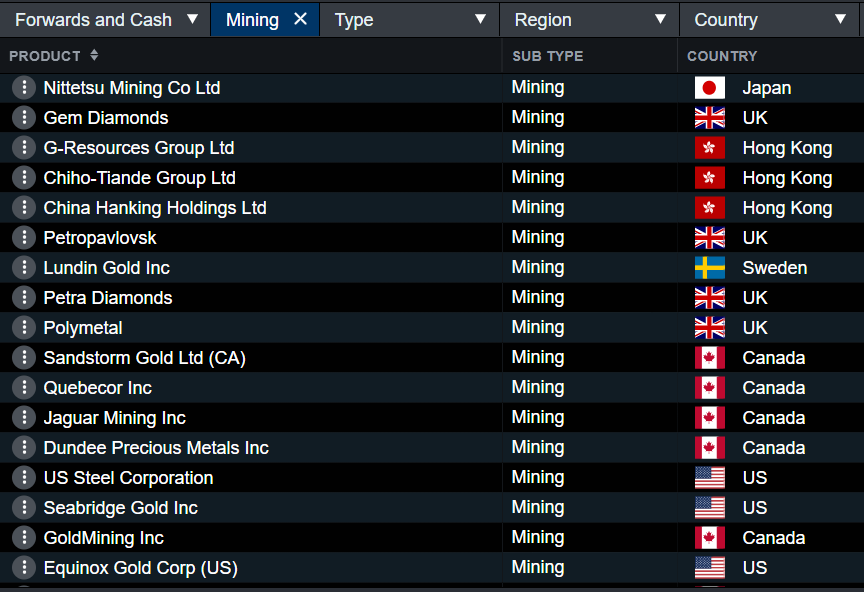The width and height of the screenshot is (864, 592).
Task: Click the Sub Type column header
Action: pos(547,56)
